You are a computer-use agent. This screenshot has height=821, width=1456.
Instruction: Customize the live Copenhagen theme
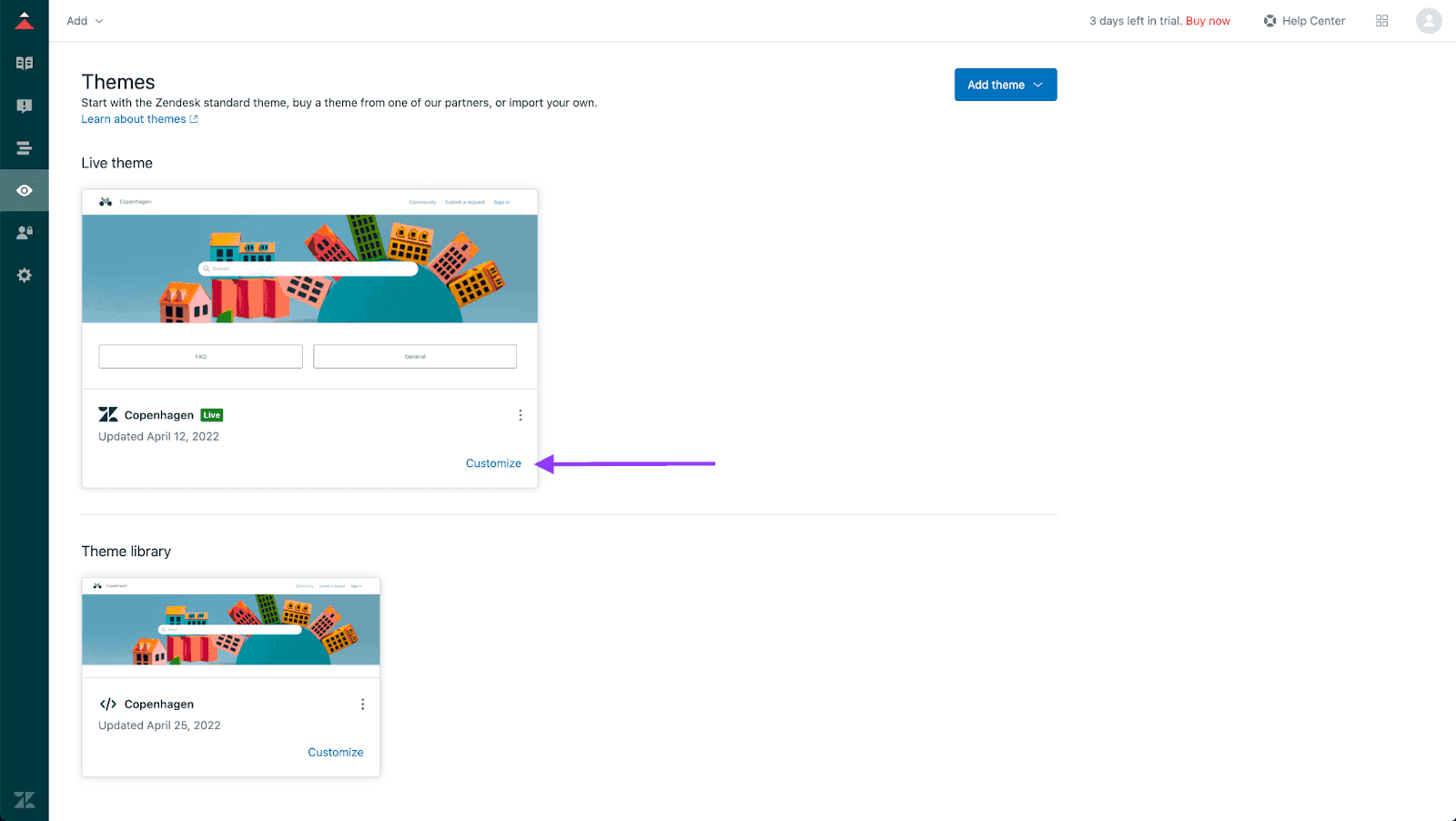493,463
